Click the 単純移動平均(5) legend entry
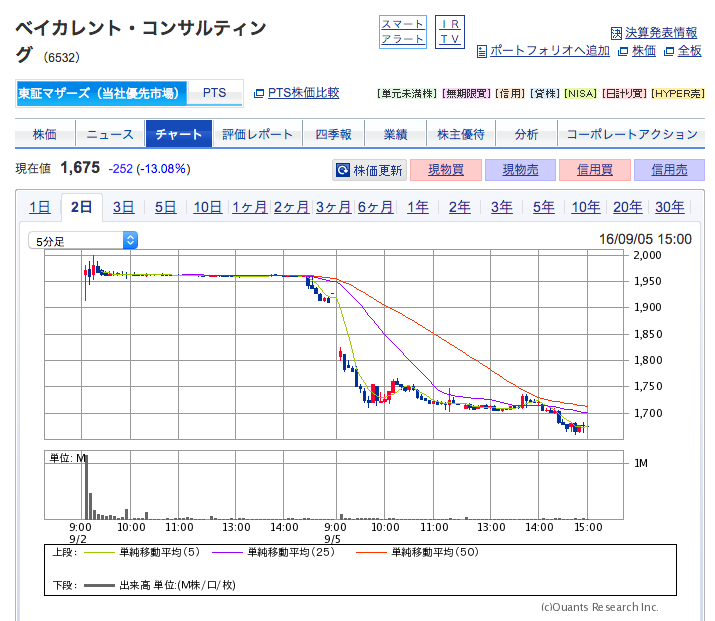This screenshot has width=715, height=621. tap(142, 552)
